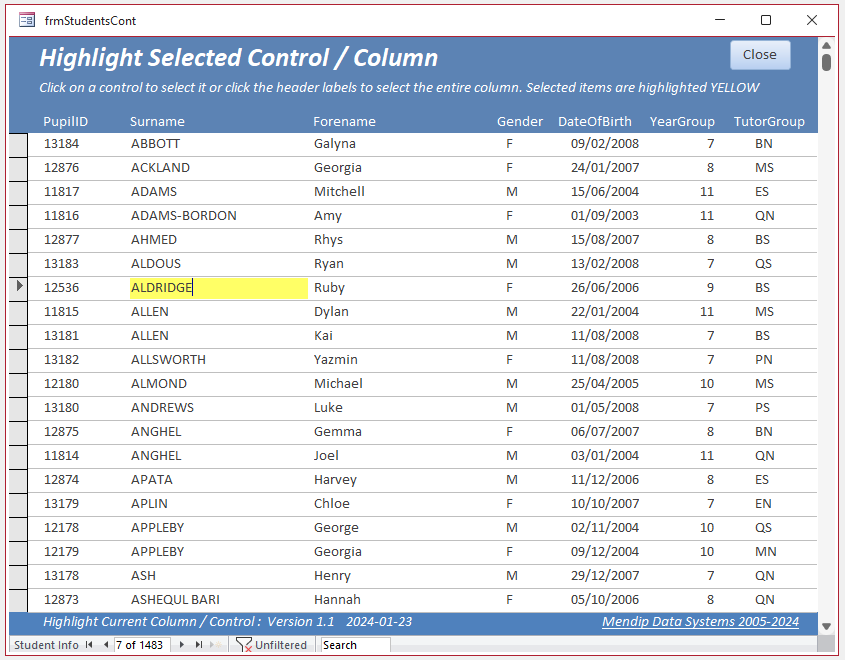
Task: Click the Unfiltered filter funnel icon
Action: [x=244, y=644]
